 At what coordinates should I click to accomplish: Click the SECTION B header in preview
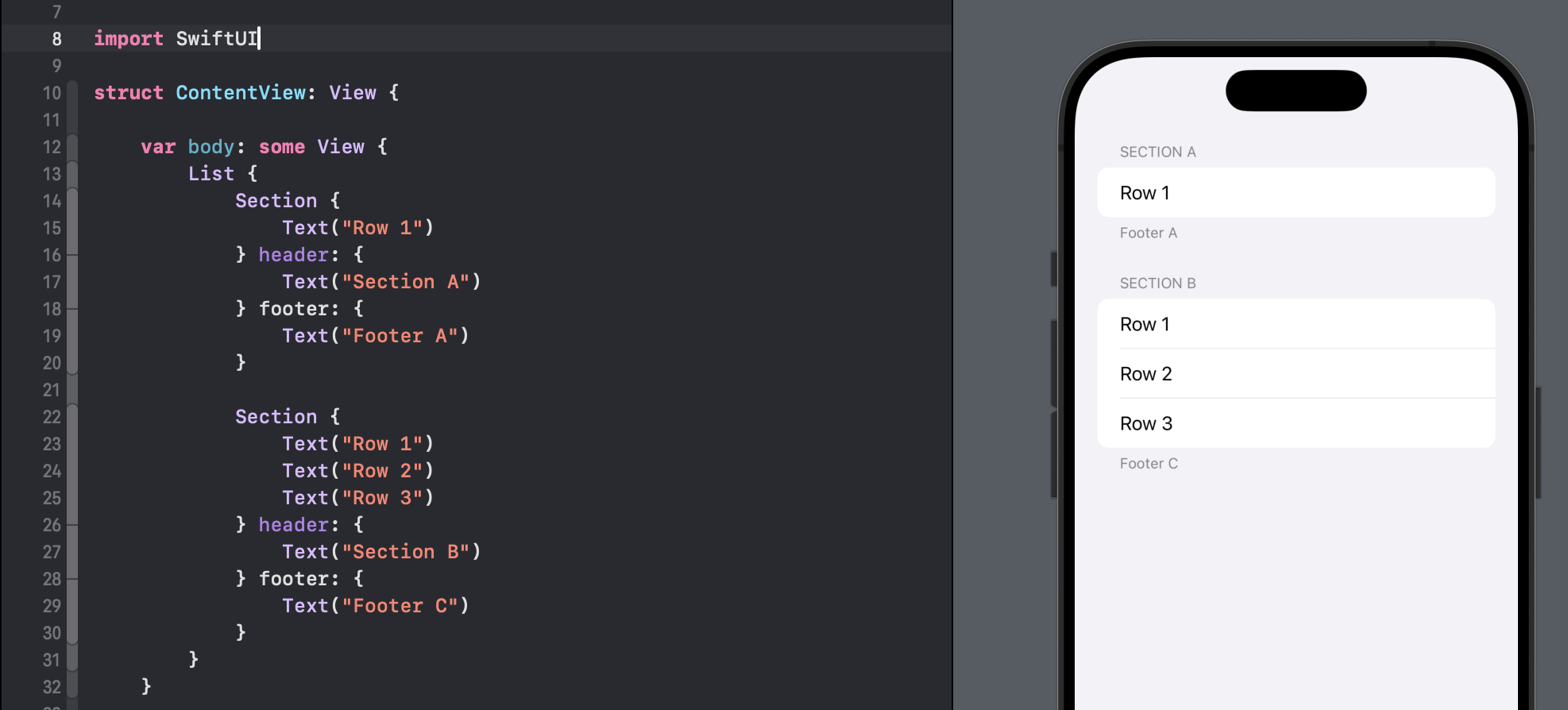click(1157, 284)
